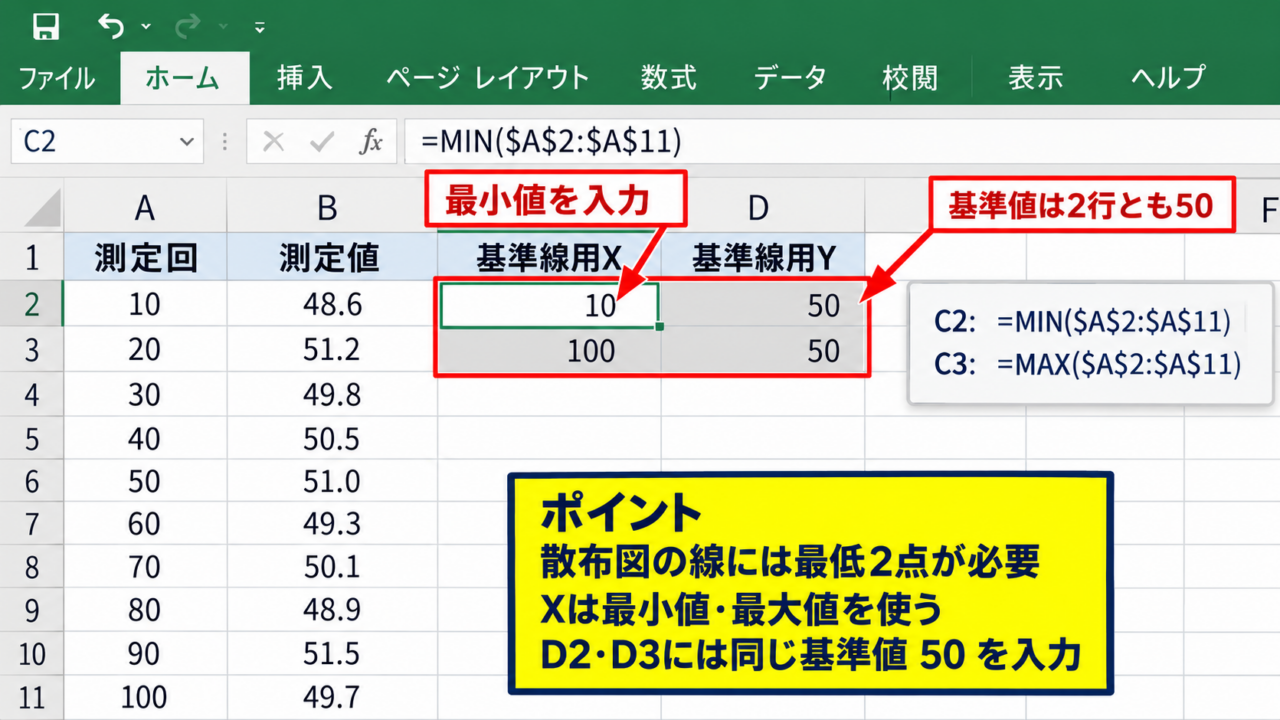
Task: Click the cell with value 49.7
Action: 333,696
